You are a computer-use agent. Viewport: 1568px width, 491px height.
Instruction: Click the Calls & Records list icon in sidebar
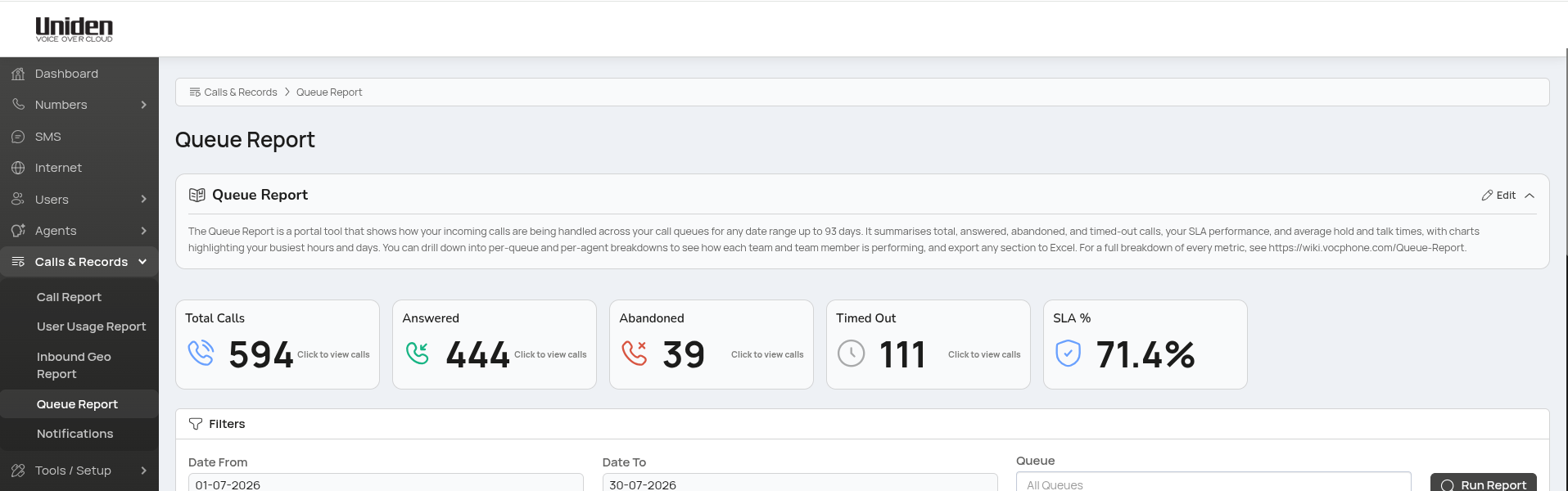(18, 262)
